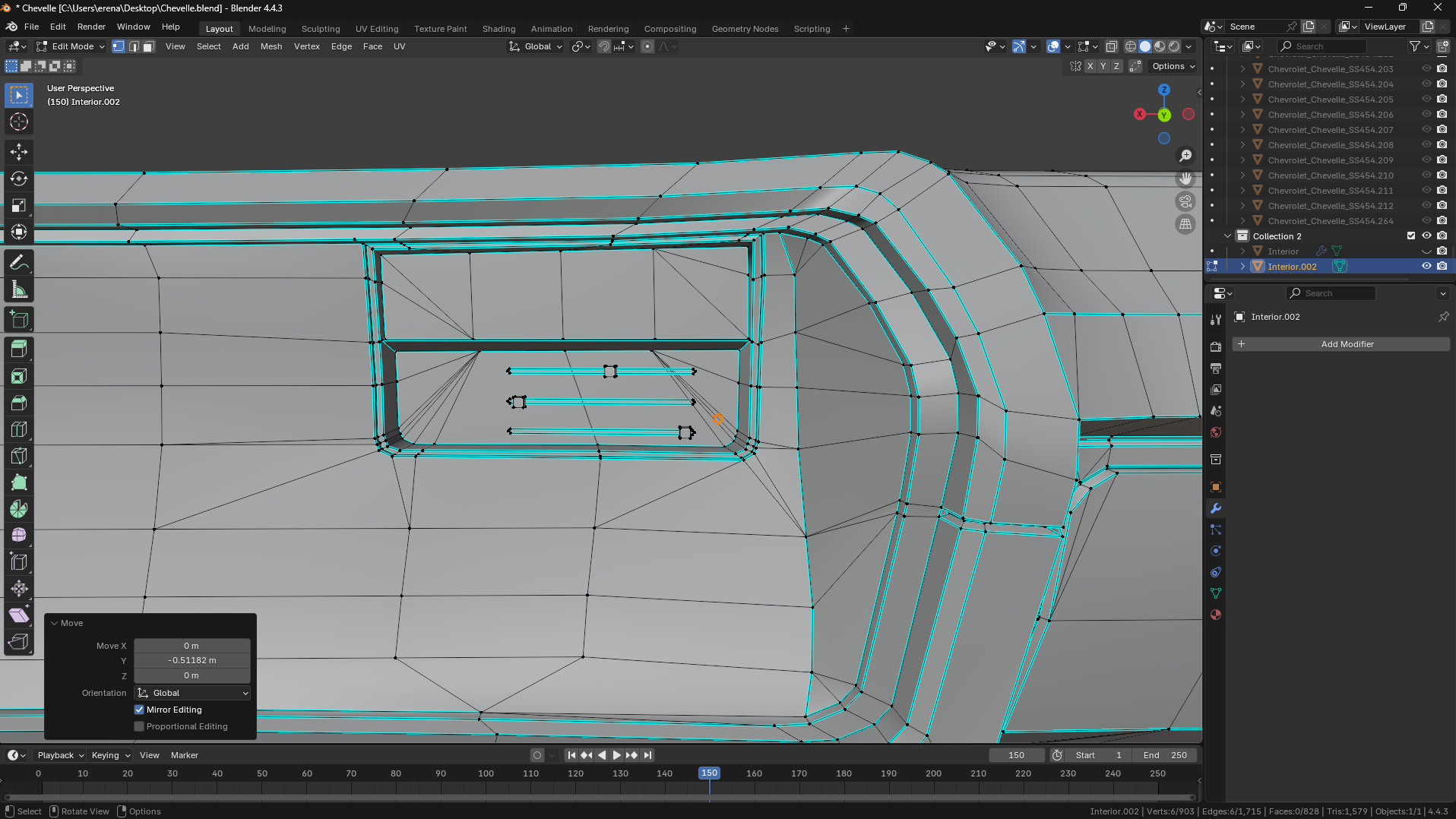
Task: Hide Interior.002 using its eye icon
Action: click(x=1426, y=266)
